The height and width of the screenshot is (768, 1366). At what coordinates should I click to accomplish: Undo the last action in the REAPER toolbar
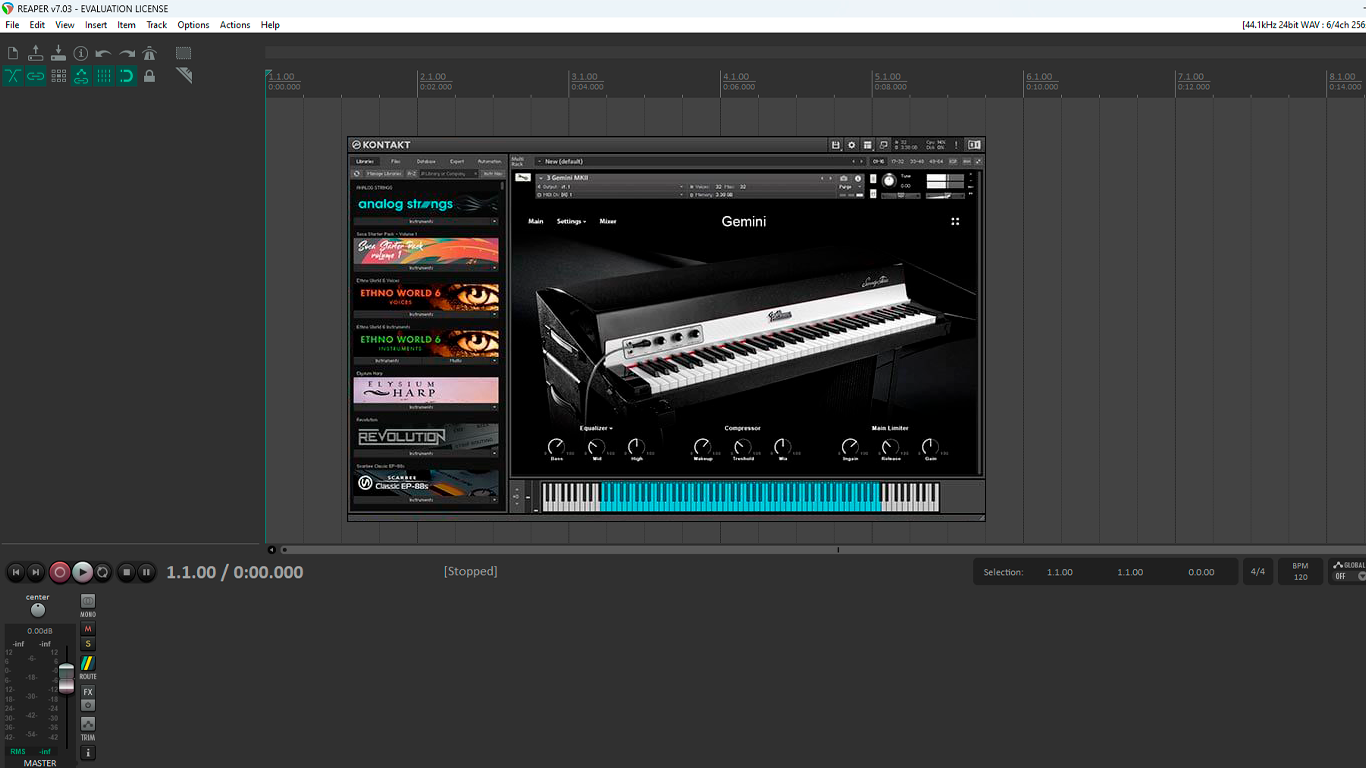[x=104, y=53]
